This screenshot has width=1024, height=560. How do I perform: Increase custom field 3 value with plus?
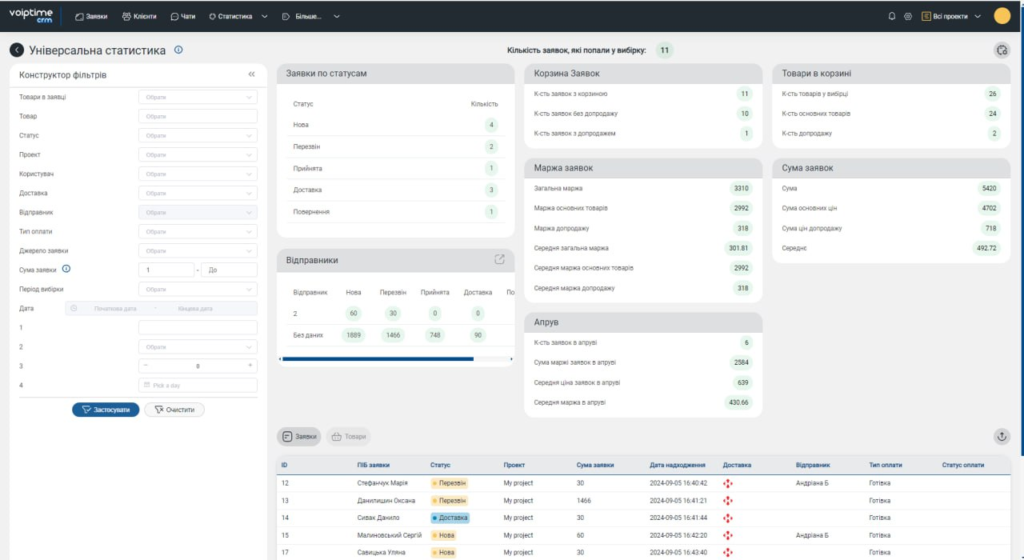(250, 366)
